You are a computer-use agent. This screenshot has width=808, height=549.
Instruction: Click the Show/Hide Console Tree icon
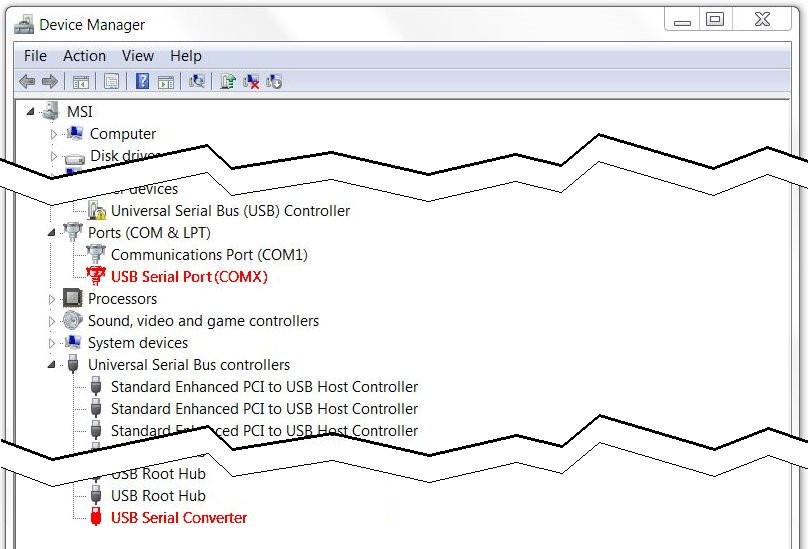click(81, 82)
